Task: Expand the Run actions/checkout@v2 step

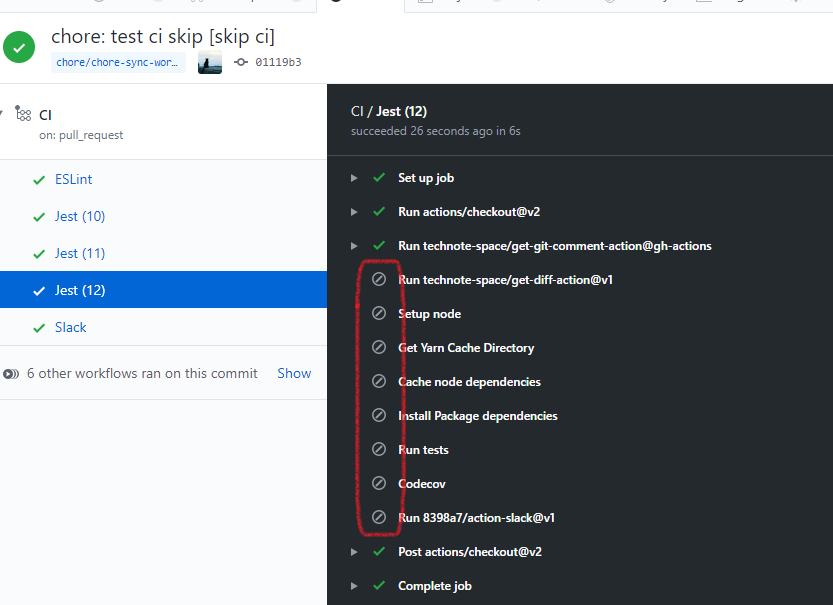Action: (x=354, y=212)
